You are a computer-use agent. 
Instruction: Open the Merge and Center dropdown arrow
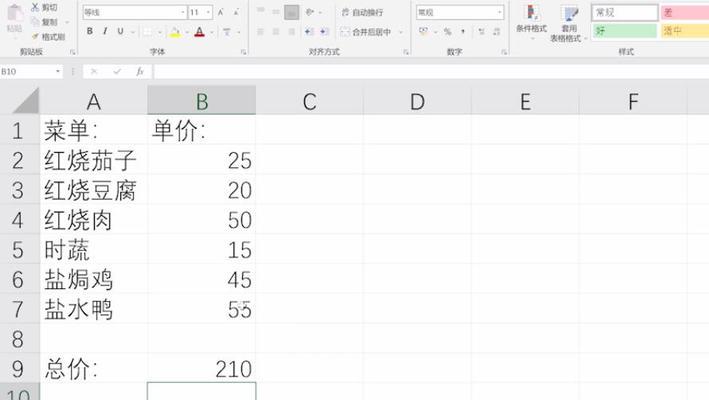[400, 32]
